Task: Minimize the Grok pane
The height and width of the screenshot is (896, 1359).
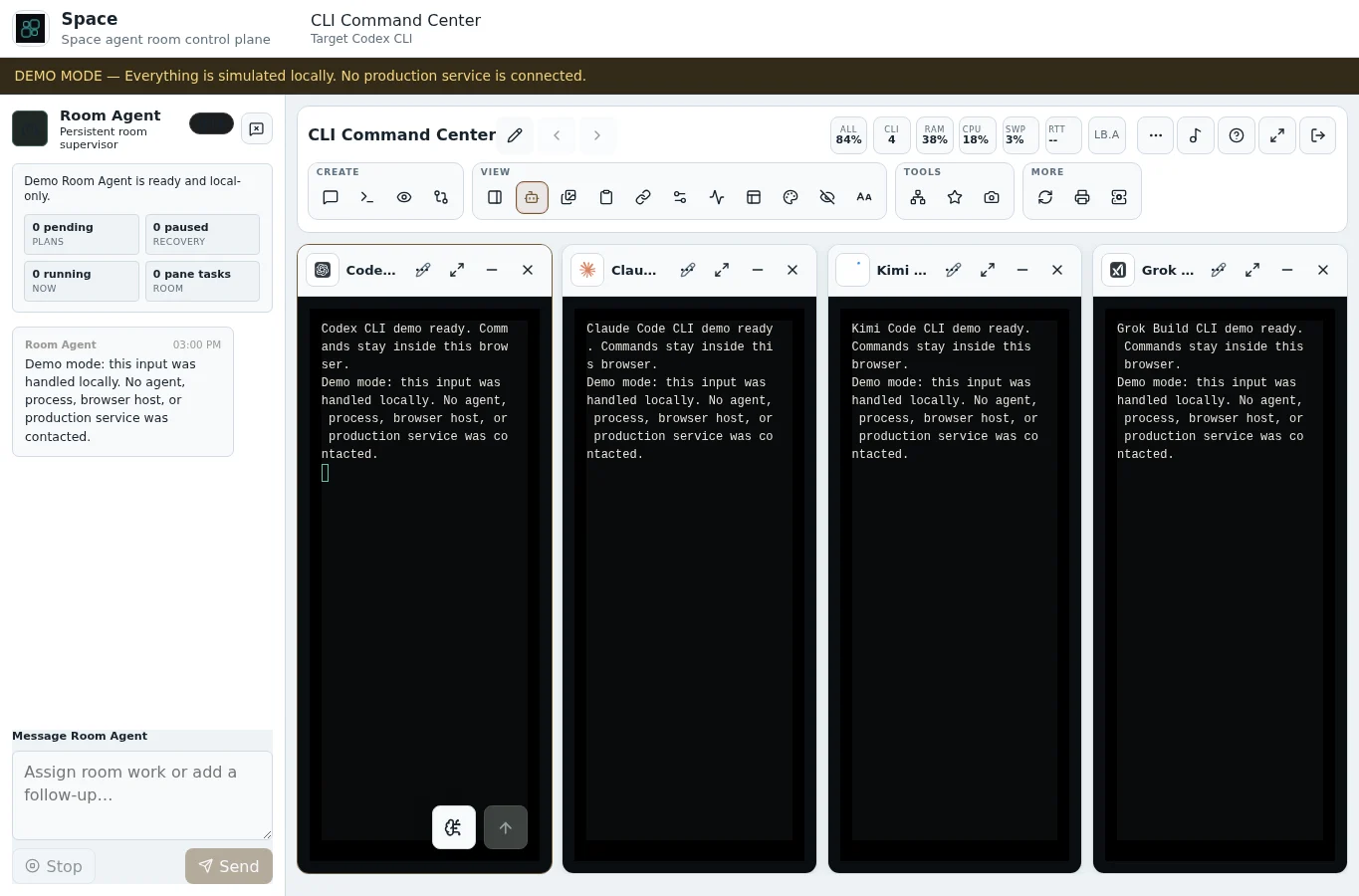Action: 1287,270
